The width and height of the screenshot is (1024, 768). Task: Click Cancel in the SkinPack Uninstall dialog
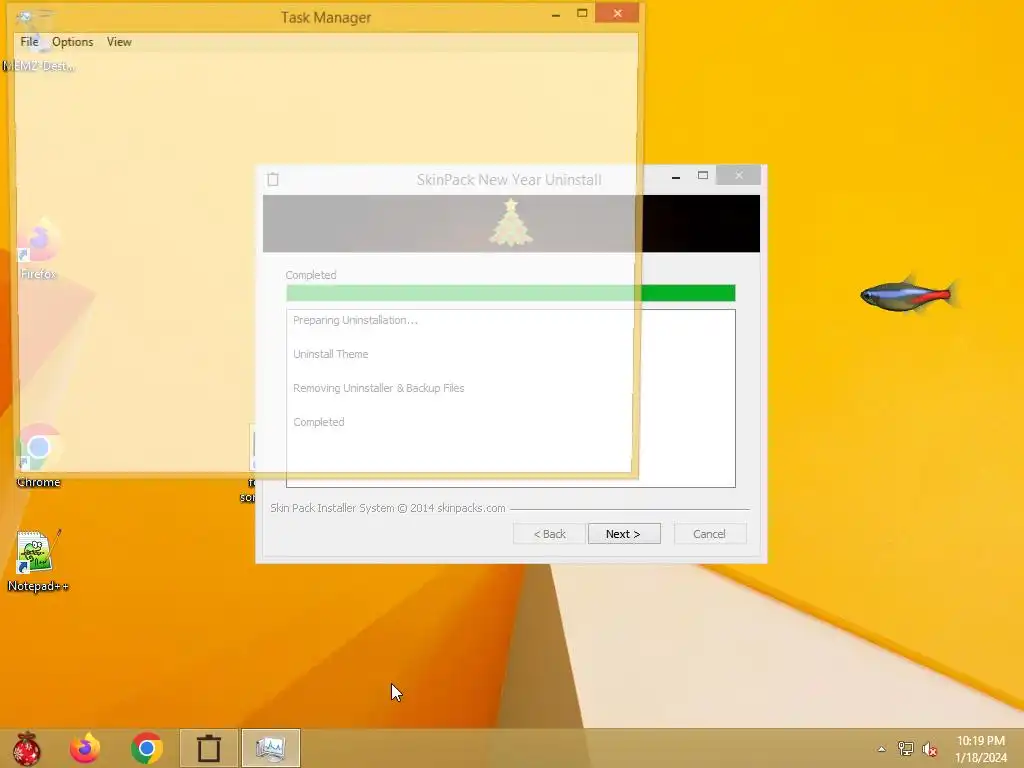(x=709, y=534)
